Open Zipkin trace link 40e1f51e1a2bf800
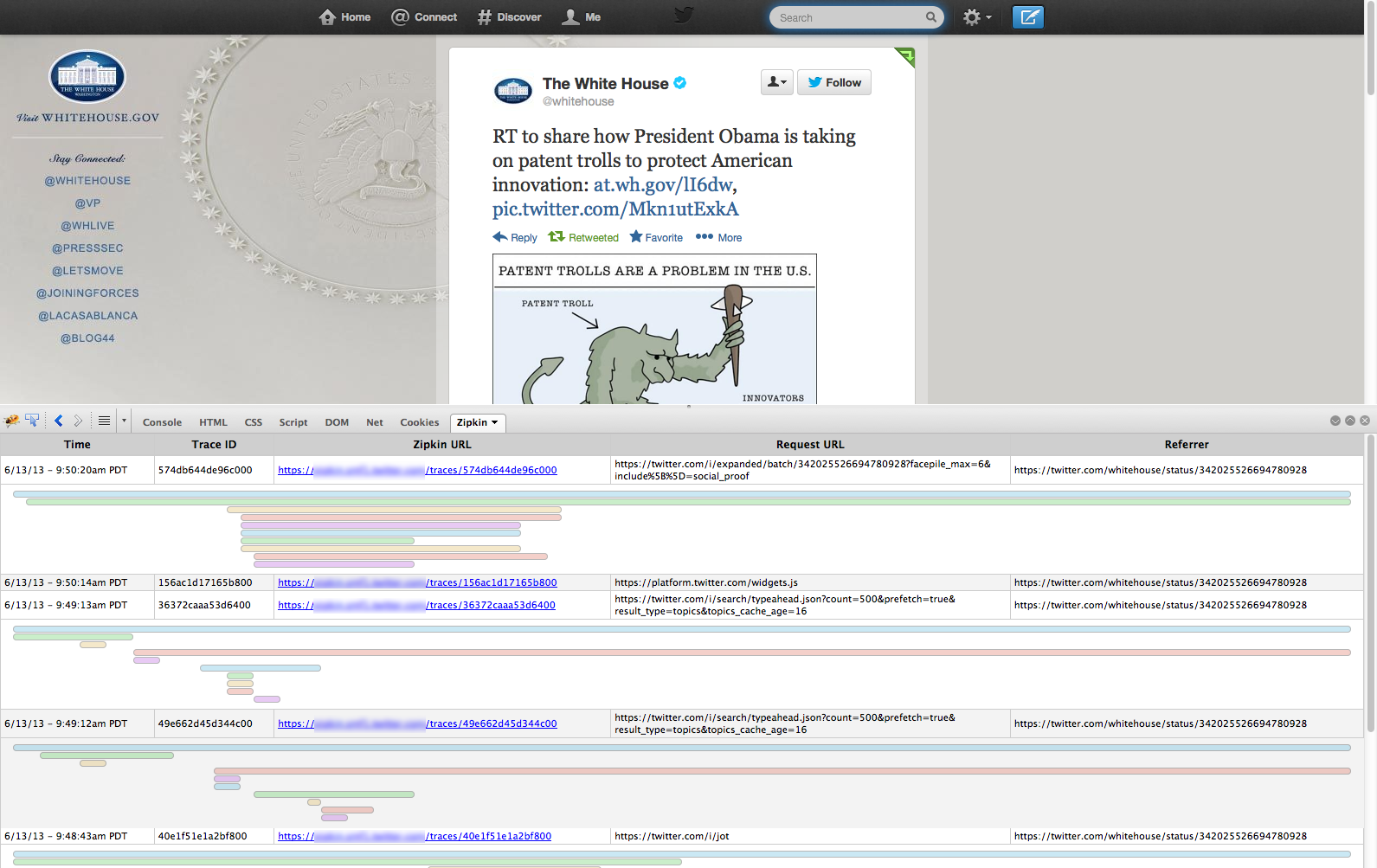Screen dimensions: 1377x868 pyautogui.click(x=415, y=836)
